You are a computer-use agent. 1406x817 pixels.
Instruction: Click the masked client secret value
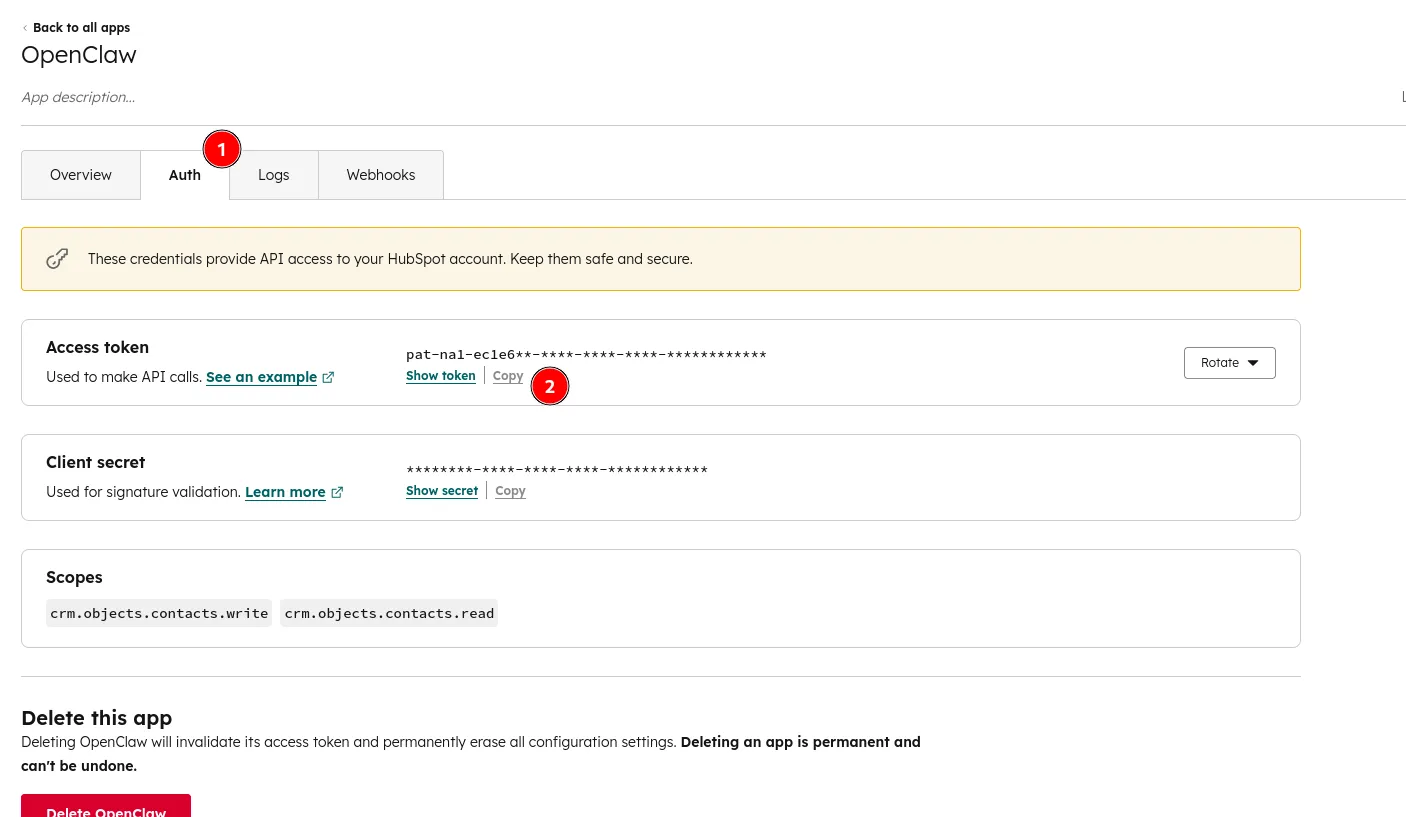tap(557, 470)
